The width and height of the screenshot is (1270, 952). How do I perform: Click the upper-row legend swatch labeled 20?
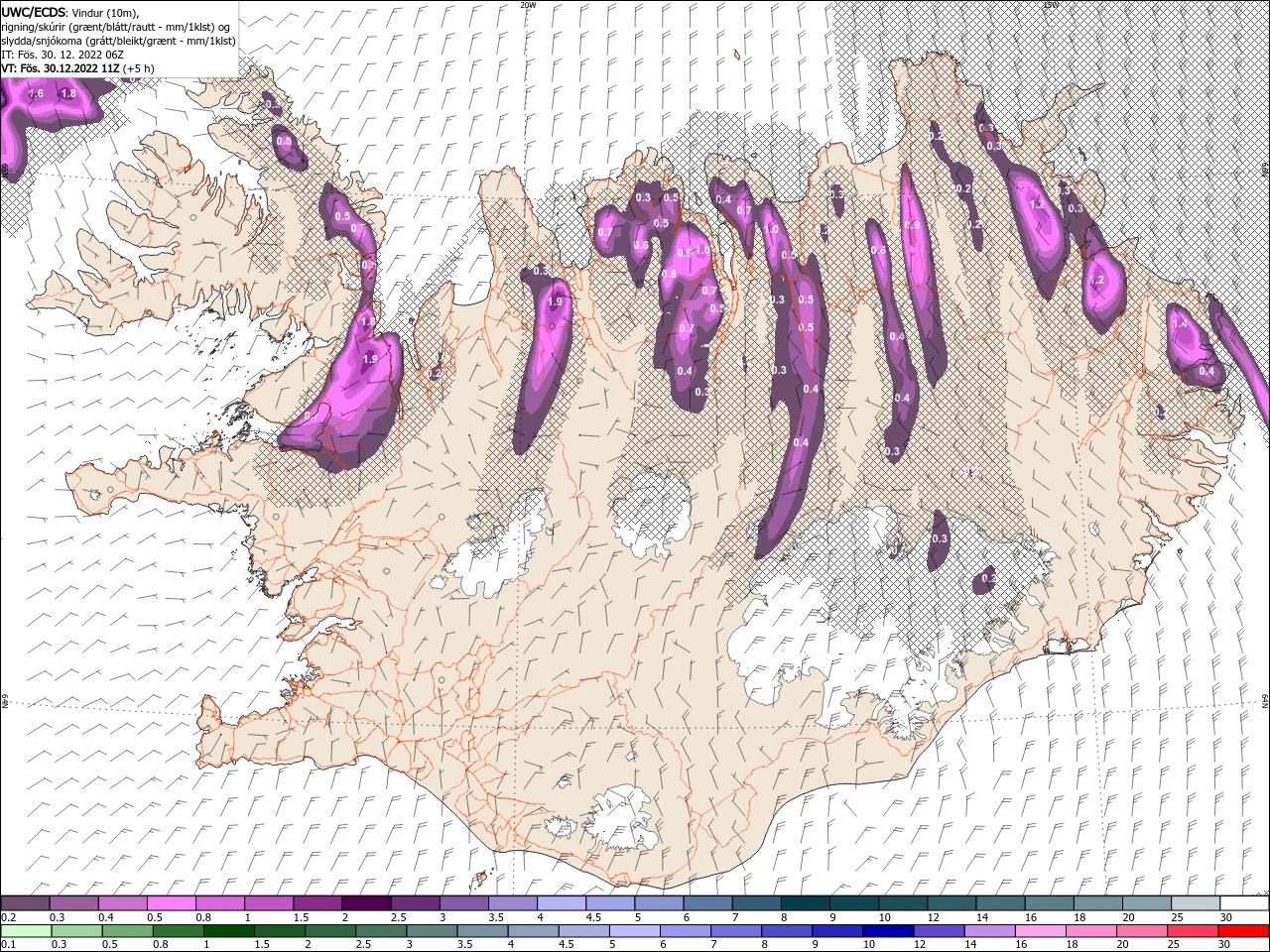tap(1147, 903)
